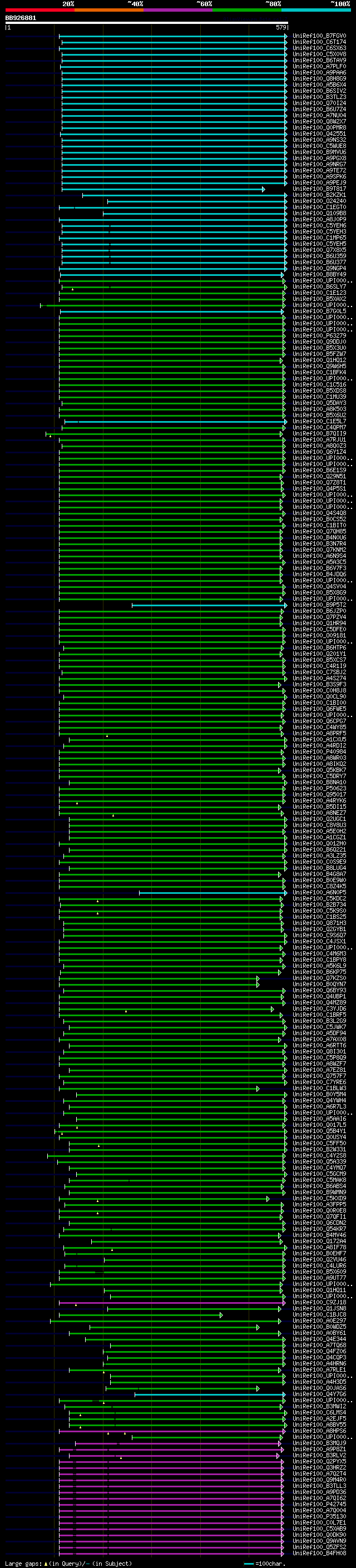
Task: Select hit label UniRef100_B3N7R4
Action: point(319,543)
